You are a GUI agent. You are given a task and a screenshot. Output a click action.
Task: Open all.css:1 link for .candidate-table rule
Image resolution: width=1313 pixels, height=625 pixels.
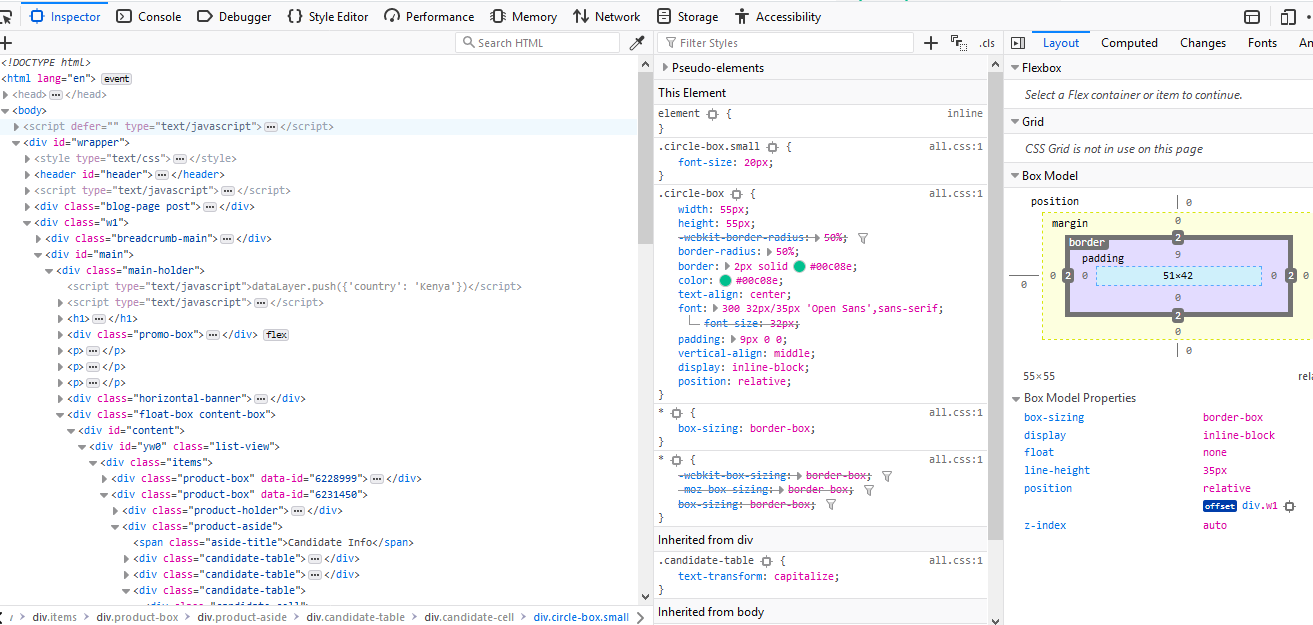956,561
